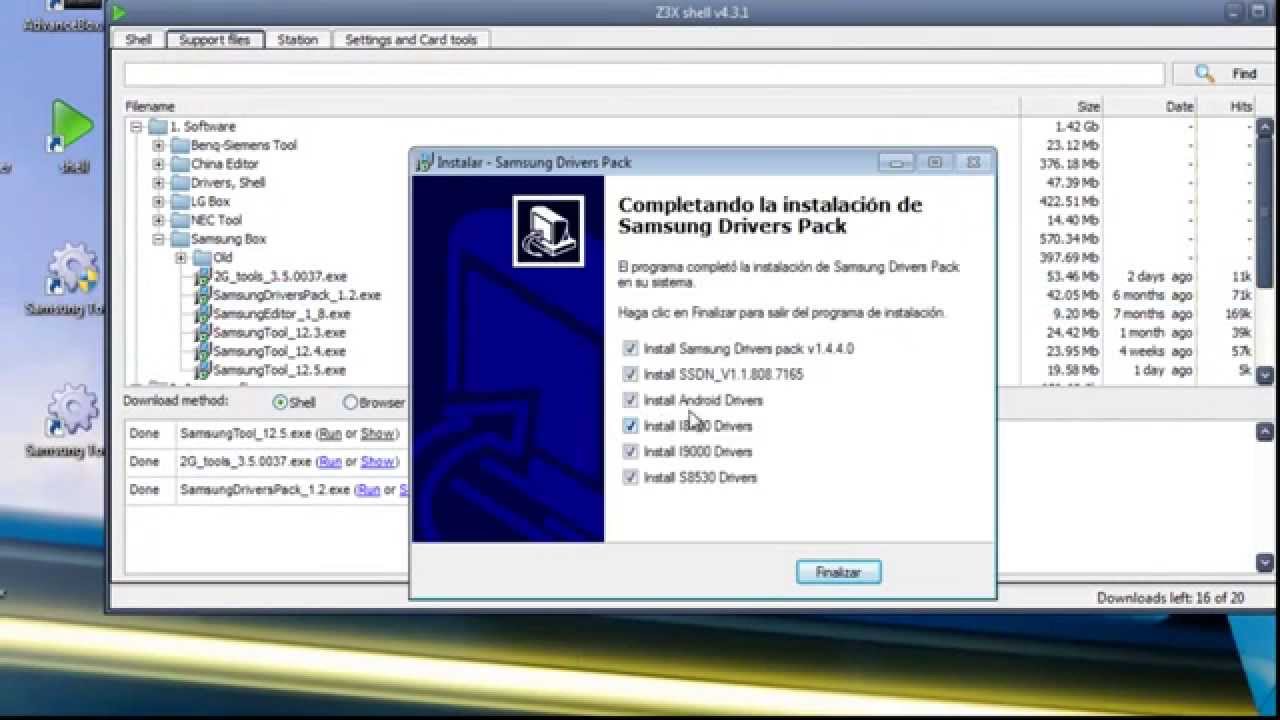Viewport: 1280px width, 720px height.
Task: Click the green Z3X play icon in title bar
Action: (x=119, y=13)
